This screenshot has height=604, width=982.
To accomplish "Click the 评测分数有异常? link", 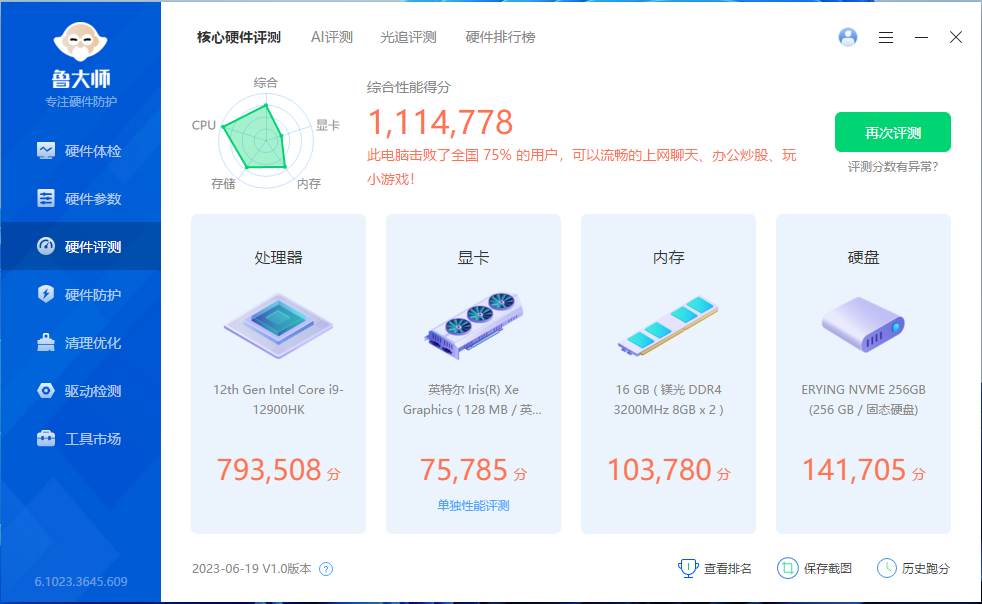I will [892, 167].
